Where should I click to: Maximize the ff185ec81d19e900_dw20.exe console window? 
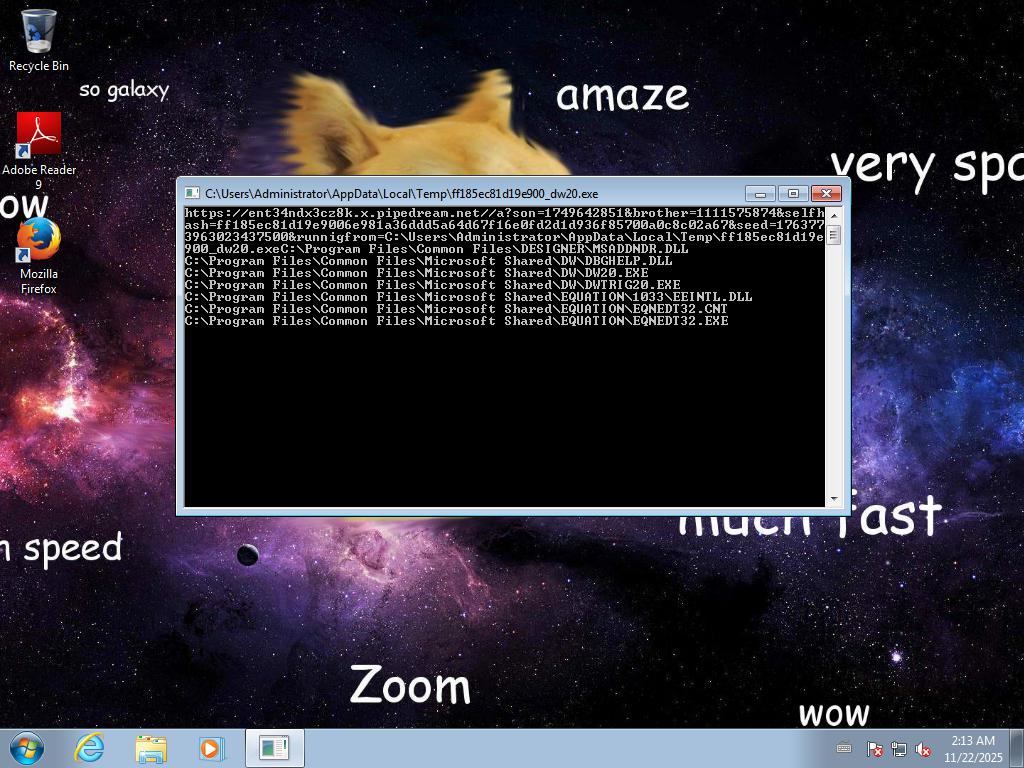[x=793, y=193]
